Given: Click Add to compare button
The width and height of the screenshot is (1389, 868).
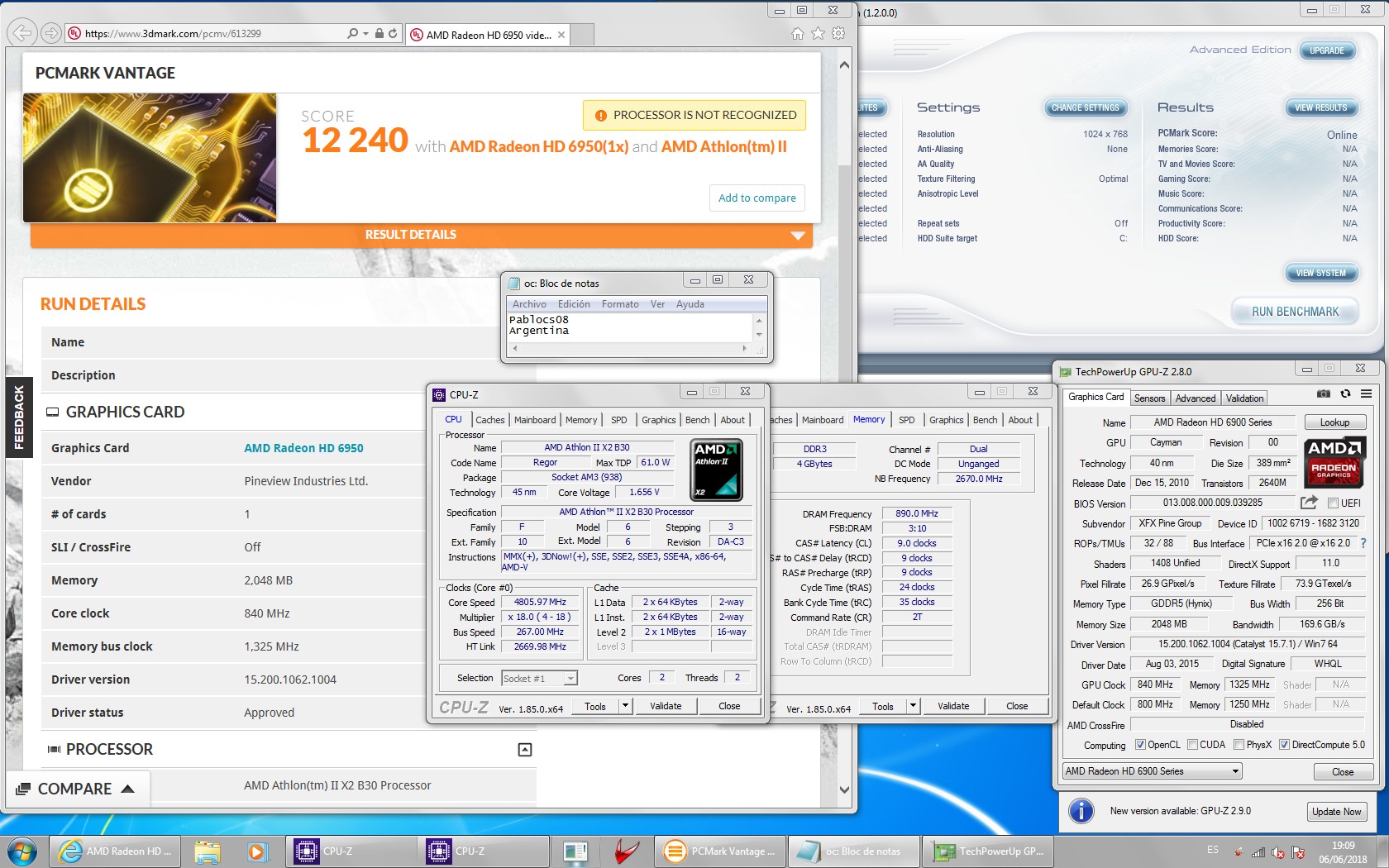Looking at the screenshot, I should 757,198.
